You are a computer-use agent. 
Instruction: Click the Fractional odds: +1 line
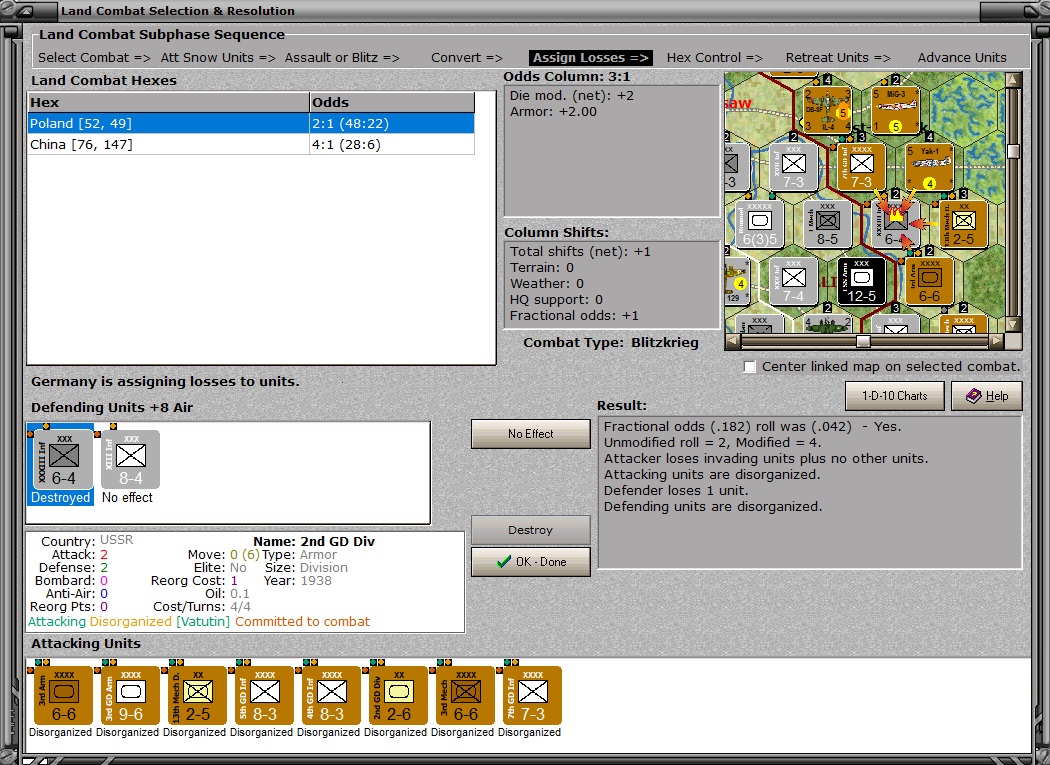(574, 316)
